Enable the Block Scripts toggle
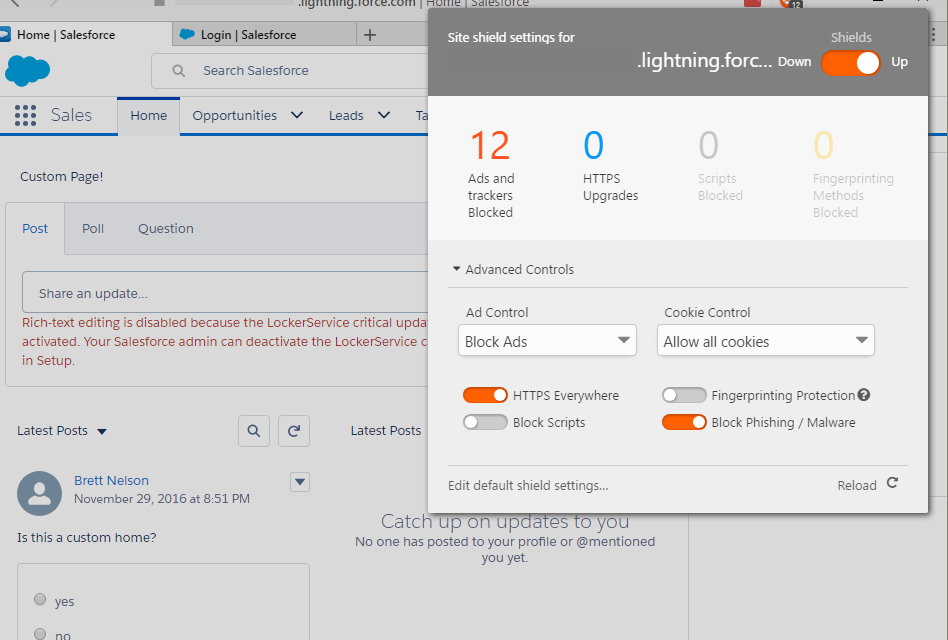948x640 pixels. pos(485,422)
